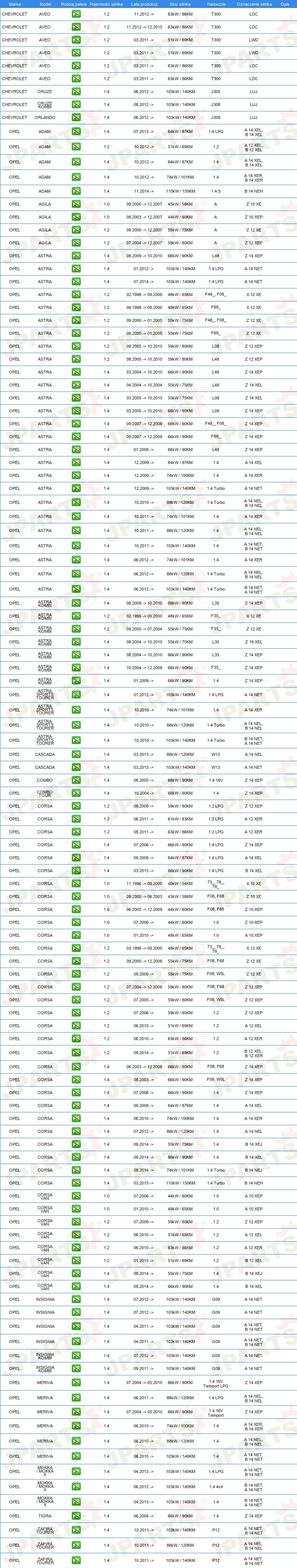Click fuel icon in Opel Adam 1.4 S row
The width and height of the screenshot is (297, 1568).
76,191
